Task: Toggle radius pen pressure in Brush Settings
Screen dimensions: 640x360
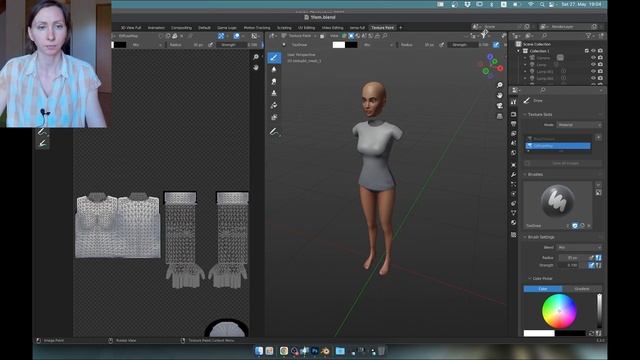Action: point(591,258)
